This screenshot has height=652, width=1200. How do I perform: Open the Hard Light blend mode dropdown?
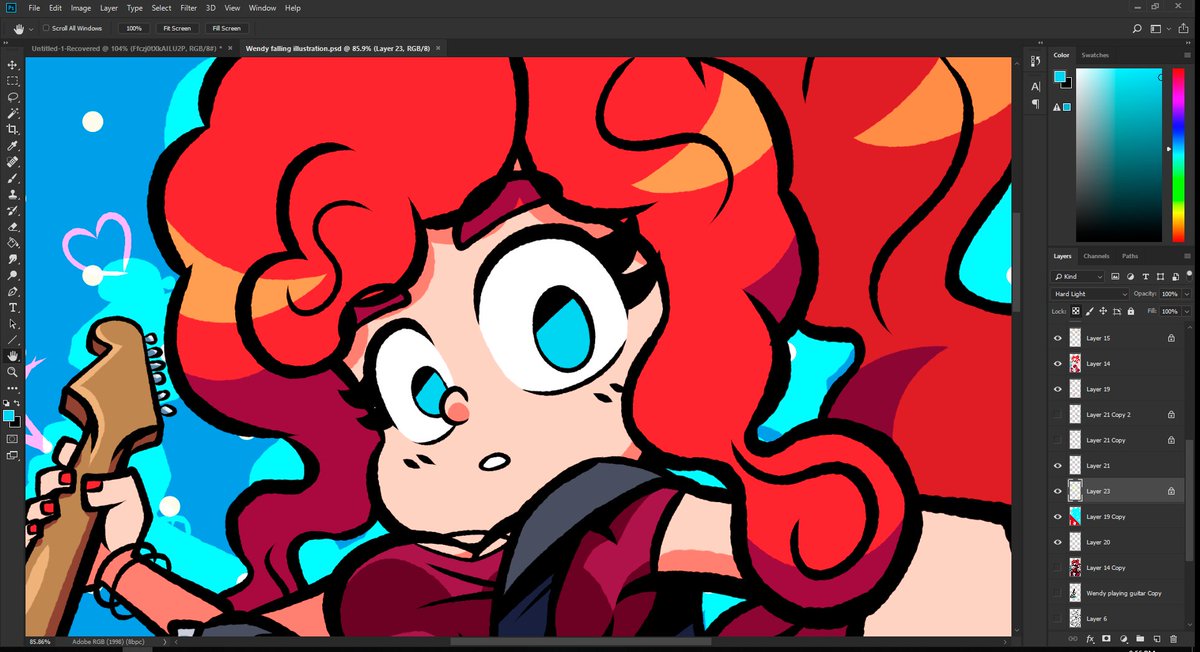[x=1089, y=294]
